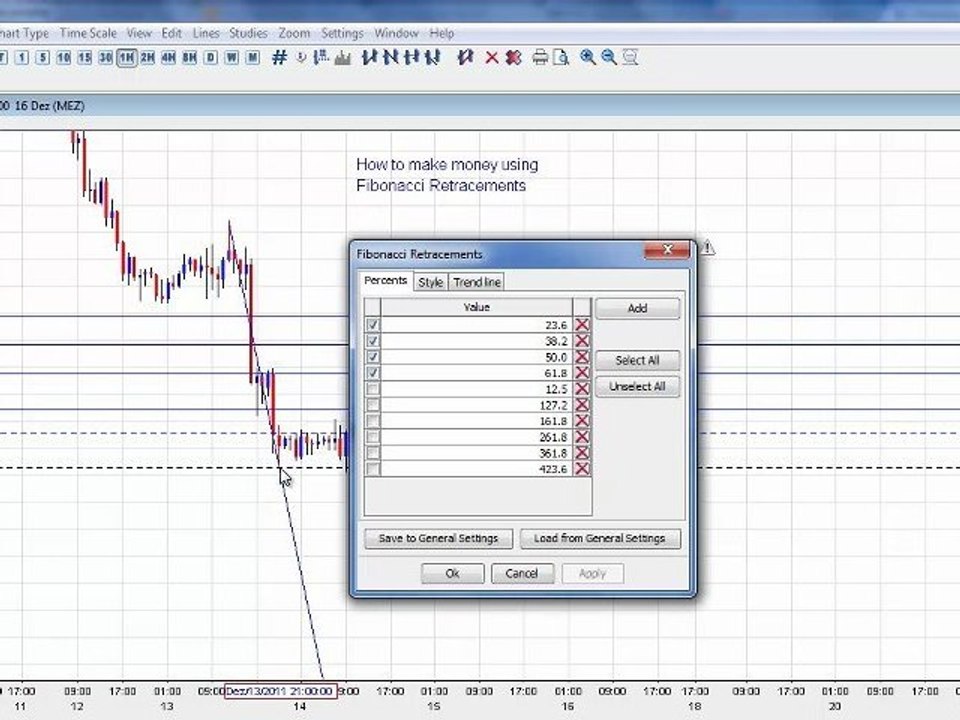
Task: Click the Add button
Action: coord(637,309)
